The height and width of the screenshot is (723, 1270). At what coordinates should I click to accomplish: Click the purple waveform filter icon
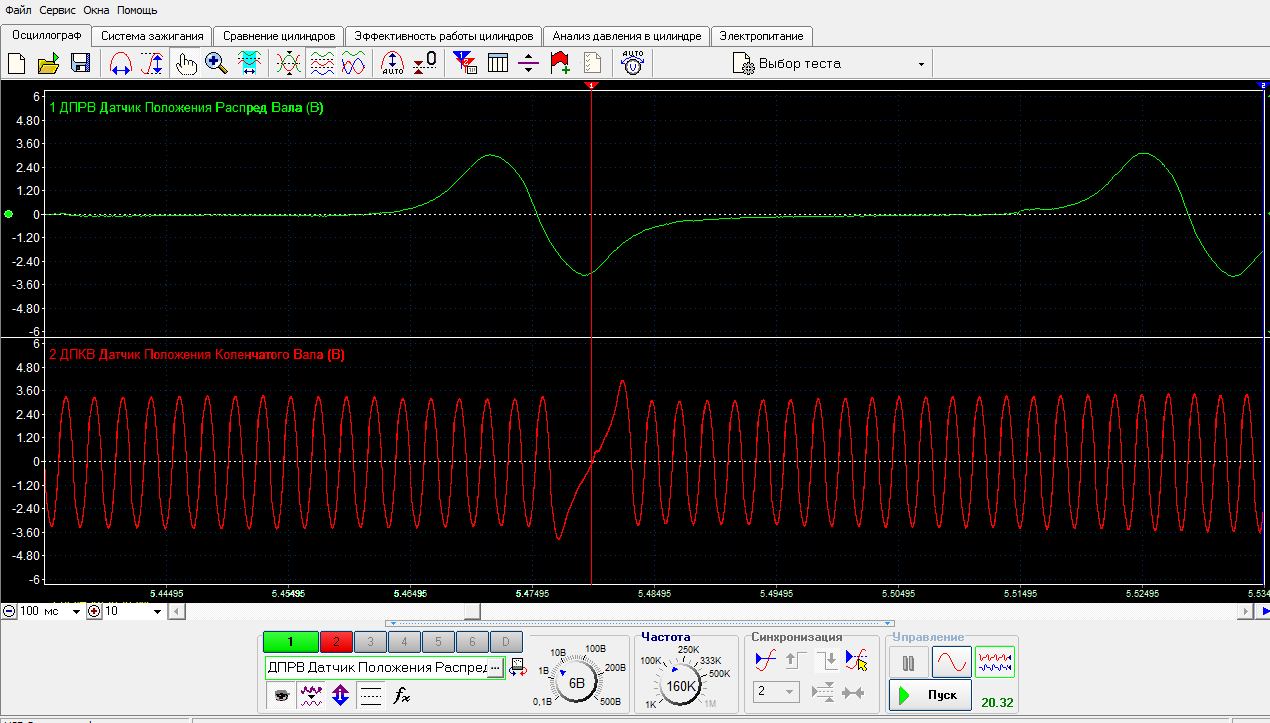[310, 695]
